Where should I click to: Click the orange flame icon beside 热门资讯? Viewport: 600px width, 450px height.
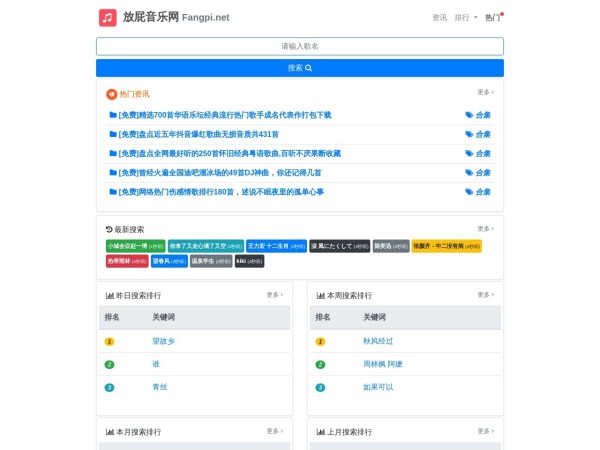[x=111, y=94]
